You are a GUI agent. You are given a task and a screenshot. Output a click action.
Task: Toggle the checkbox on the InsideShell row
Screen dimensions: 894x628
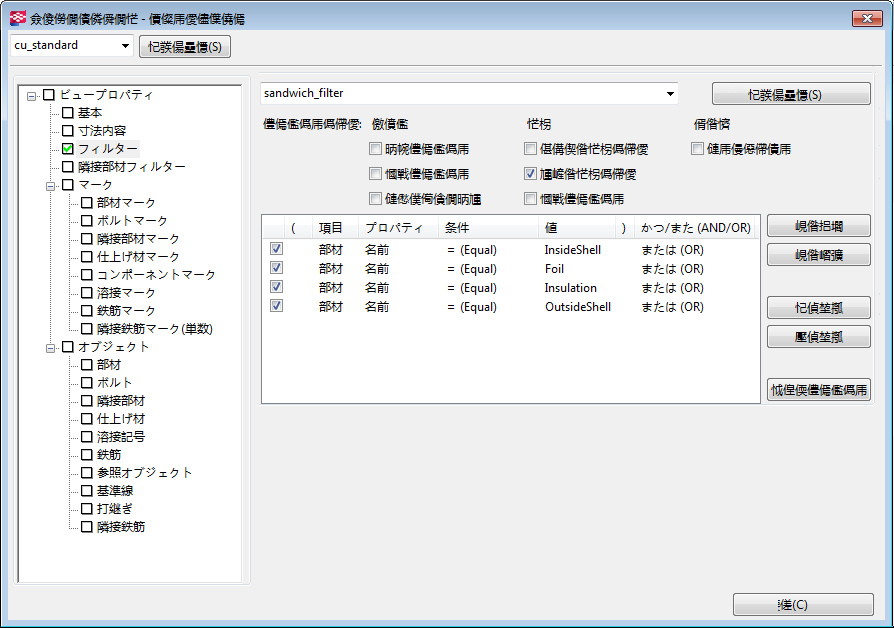point(276,249)
